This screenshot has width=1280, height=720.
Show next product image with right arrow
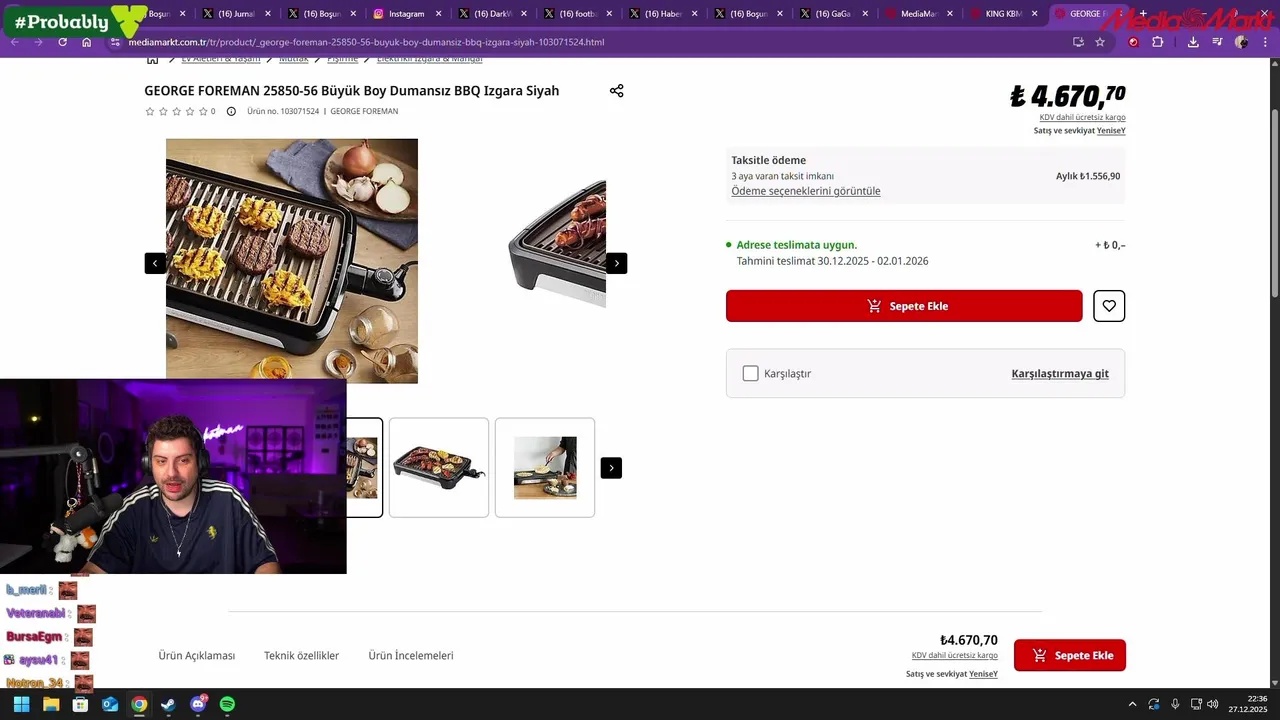coord(617,263)
